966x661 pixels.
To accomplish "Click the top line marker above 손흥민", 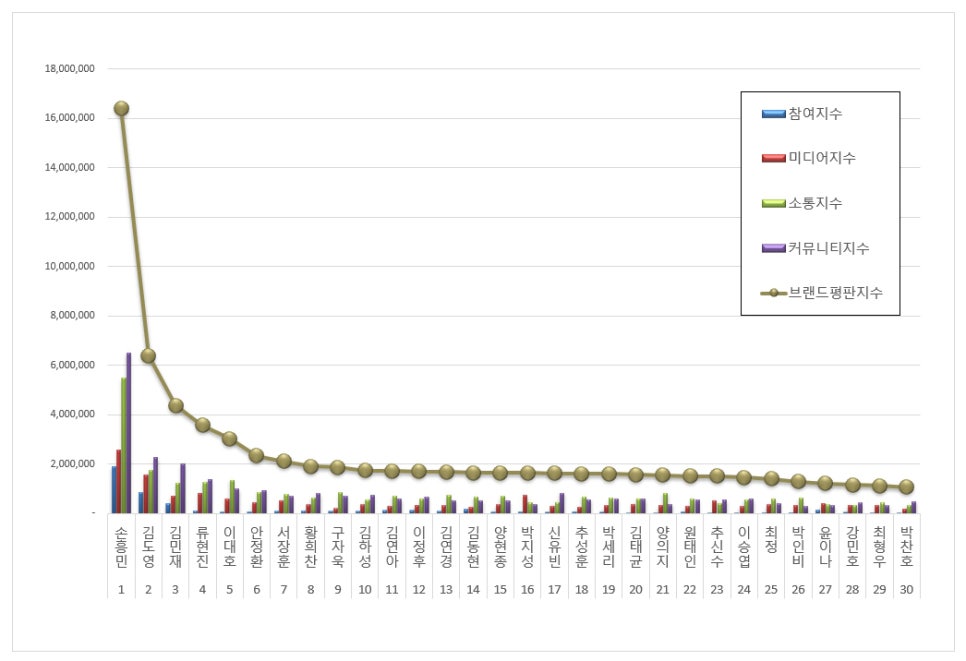I will tap(121, 108).
